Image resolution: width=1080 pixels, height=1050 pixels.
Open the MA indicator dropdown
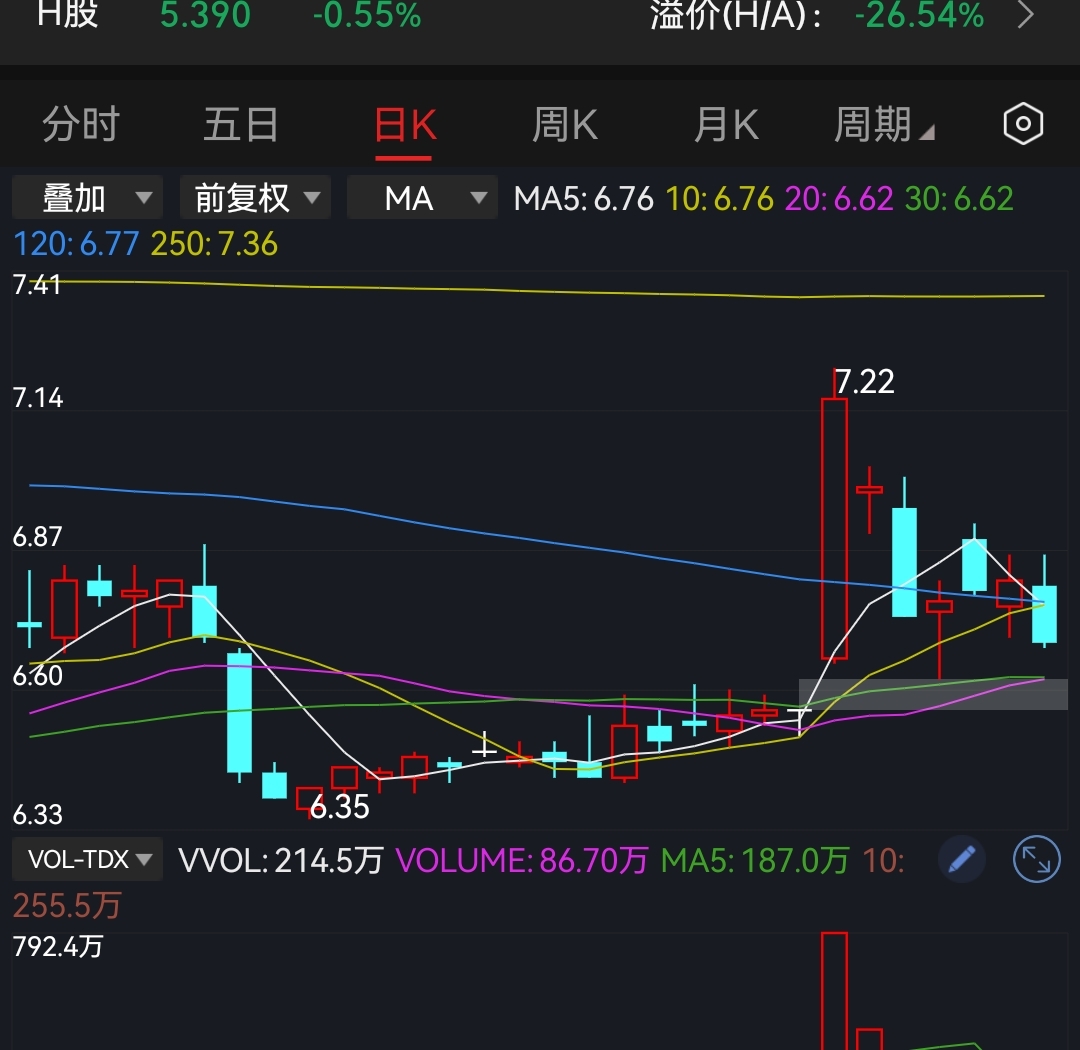coord(422,198)
